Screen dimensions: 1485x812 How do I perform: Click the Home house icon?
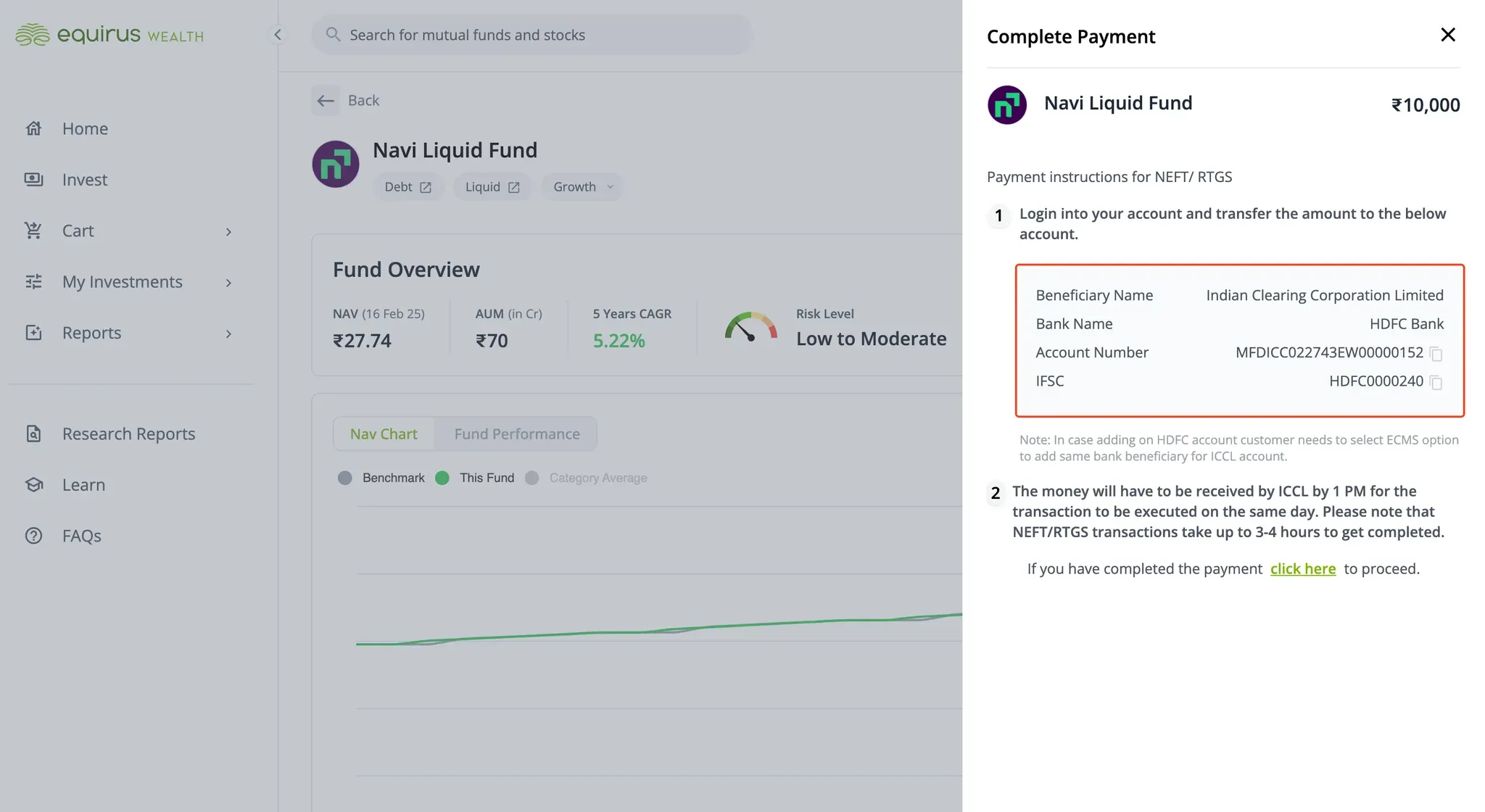tap(33, 128)
